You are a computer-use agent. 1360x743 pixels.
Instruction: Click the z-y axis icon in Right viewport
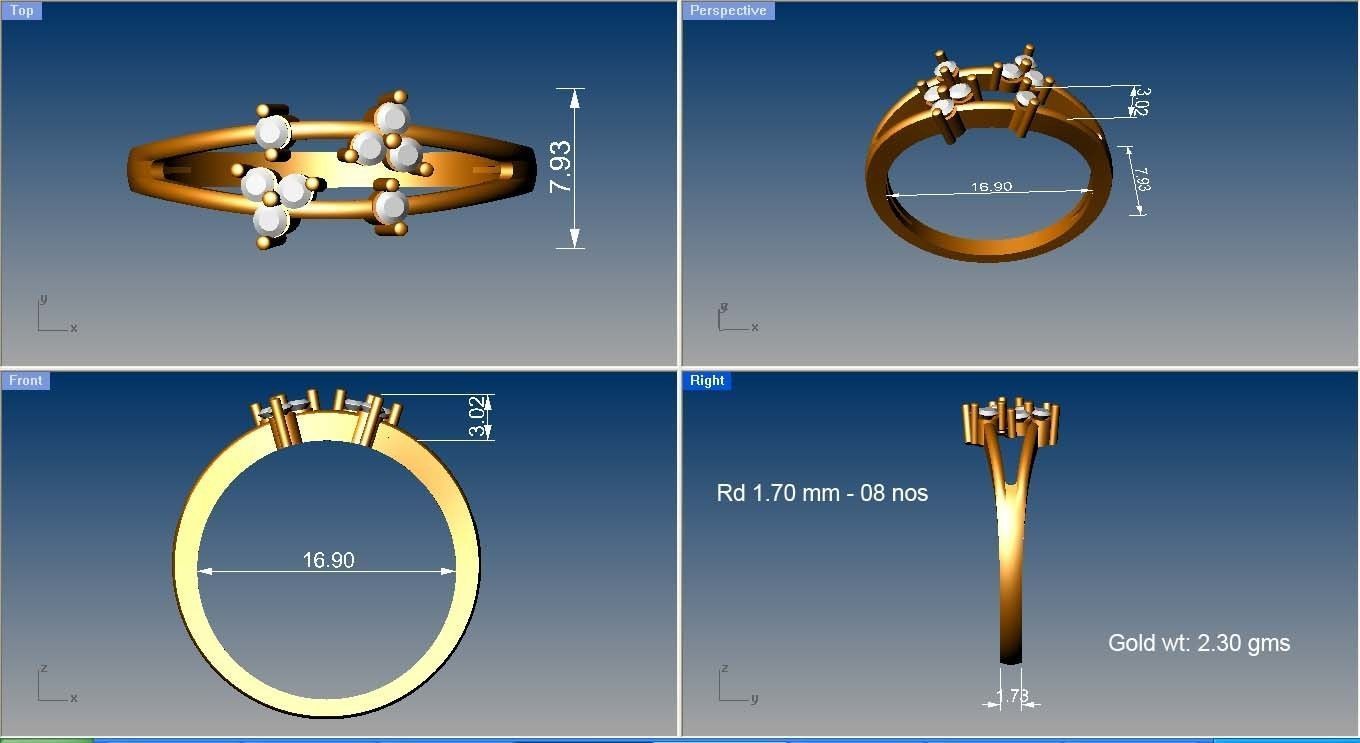[x=738, y=683]
